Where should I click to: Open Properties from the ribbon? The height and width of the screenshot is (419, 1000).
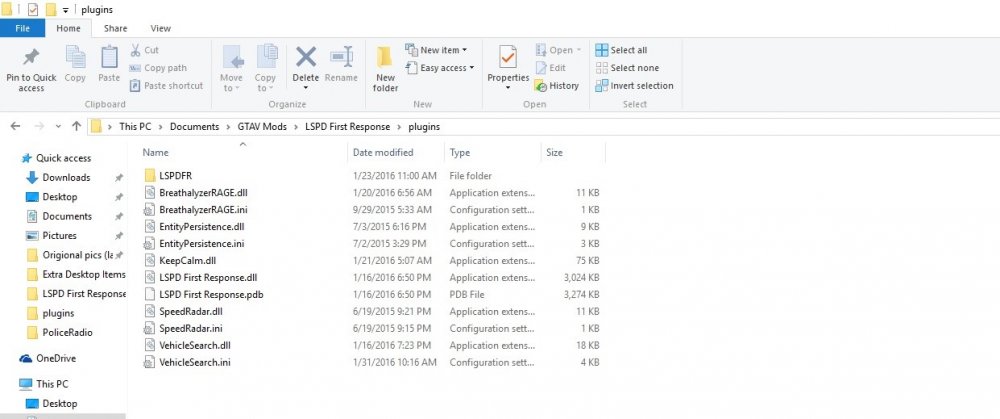508,57
